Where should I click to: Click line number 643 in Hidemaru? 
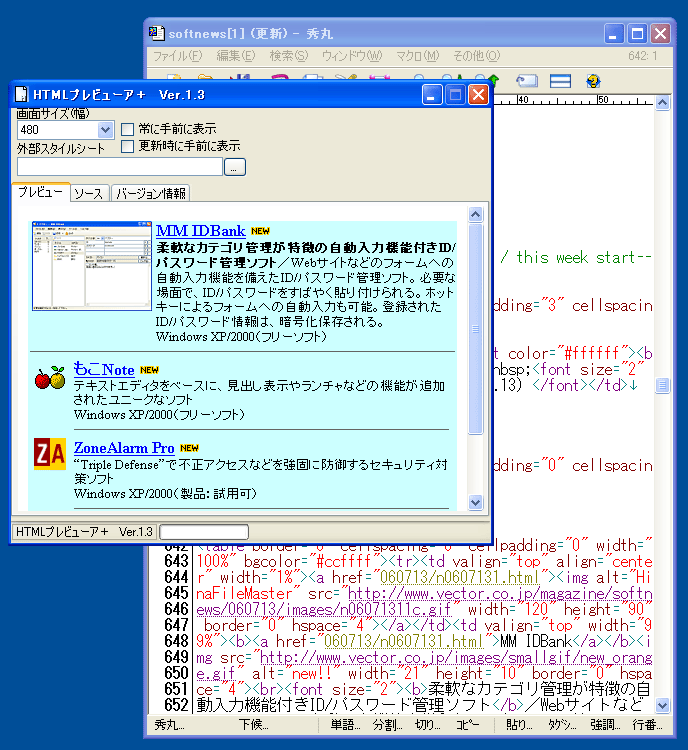pos(176,561)
